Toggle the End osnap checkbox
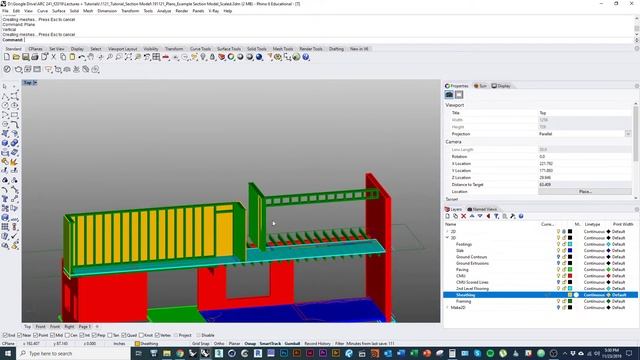 tap(5, 335)
